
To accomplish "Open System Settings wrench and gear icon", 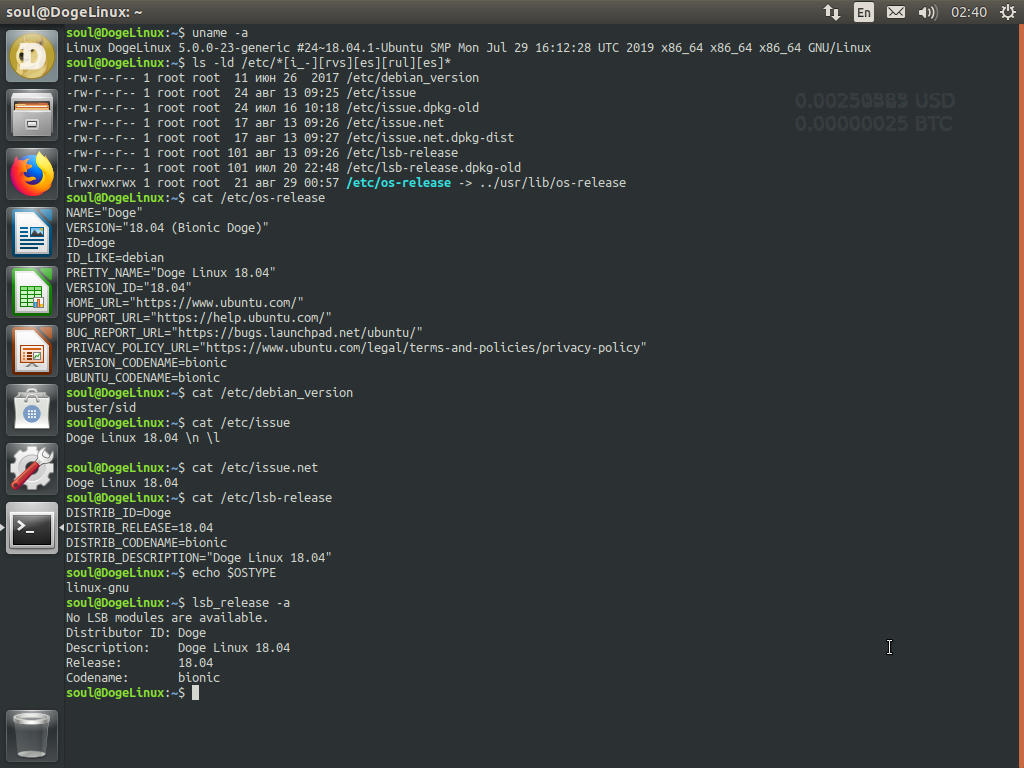I will tap(31, 469).
